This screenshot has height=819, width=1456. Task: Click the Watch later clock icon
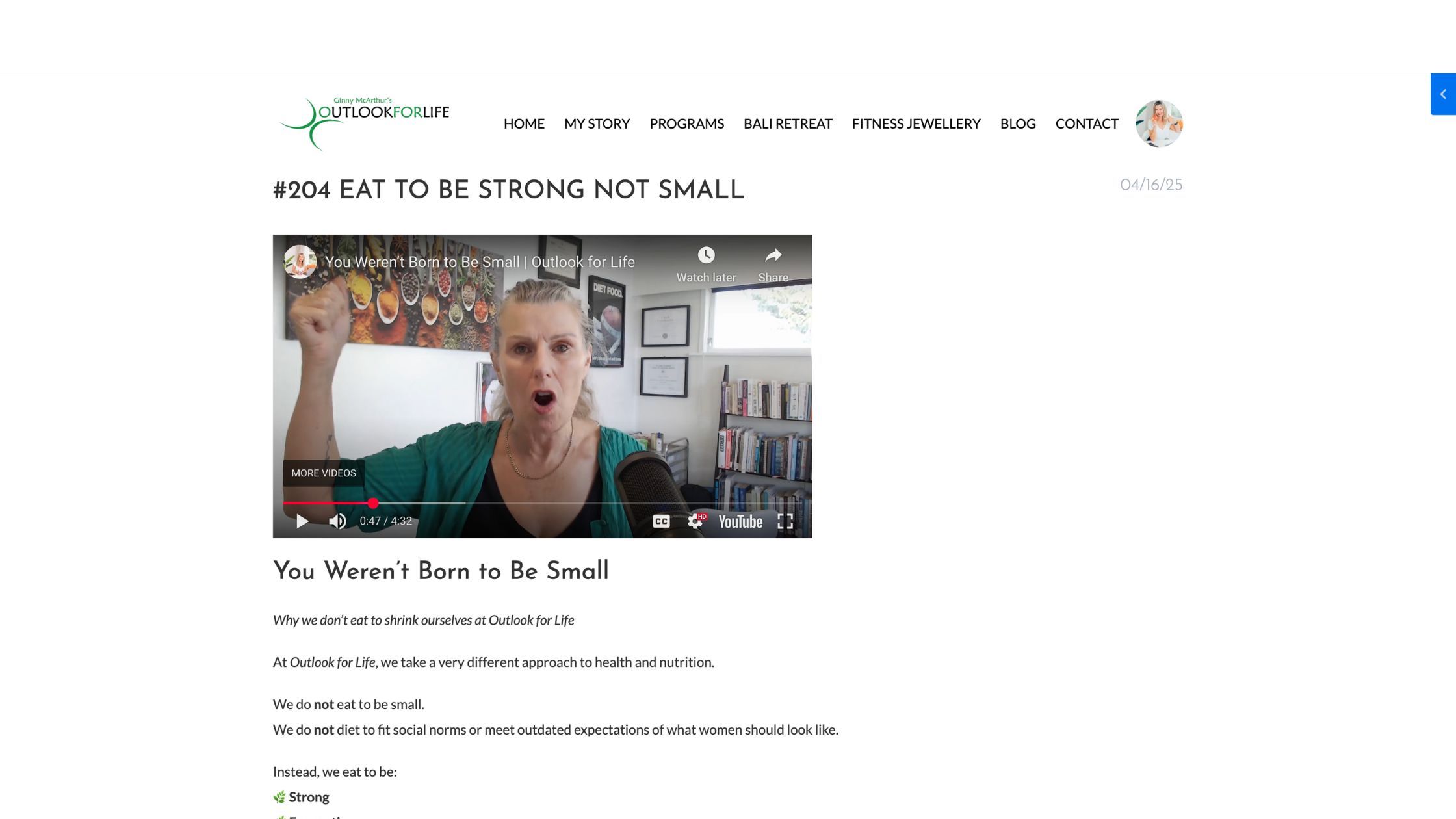706,255
